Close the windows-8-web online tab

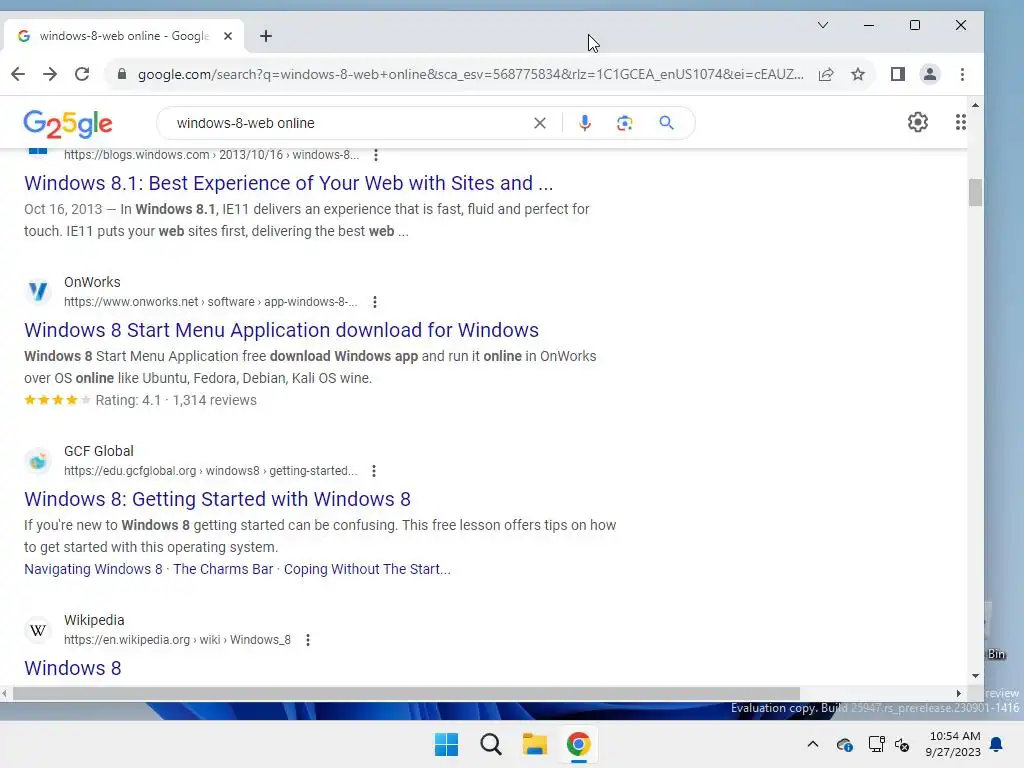(228, 36)
